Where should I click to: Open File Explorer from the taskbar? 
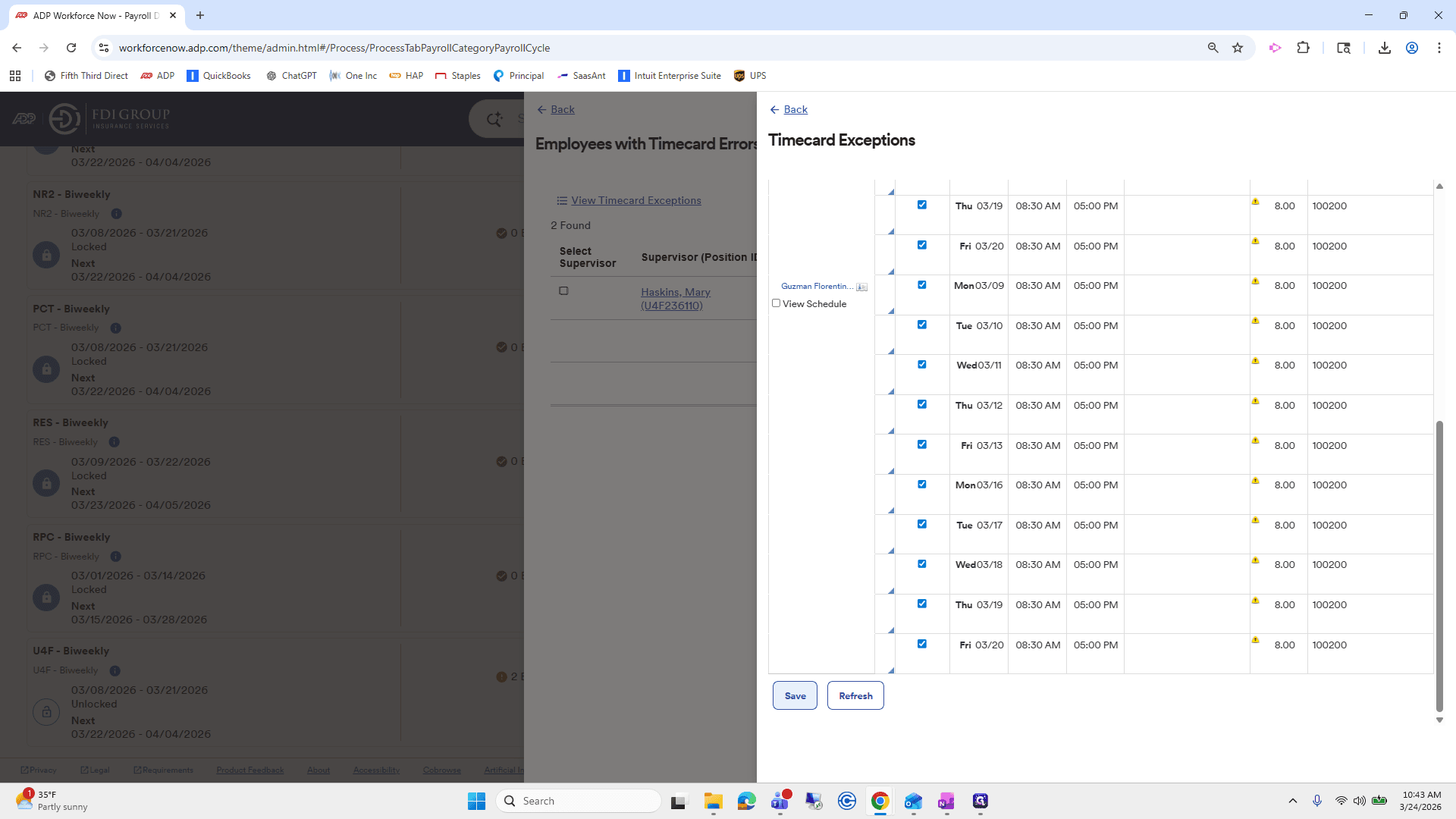tap(713, 801)
